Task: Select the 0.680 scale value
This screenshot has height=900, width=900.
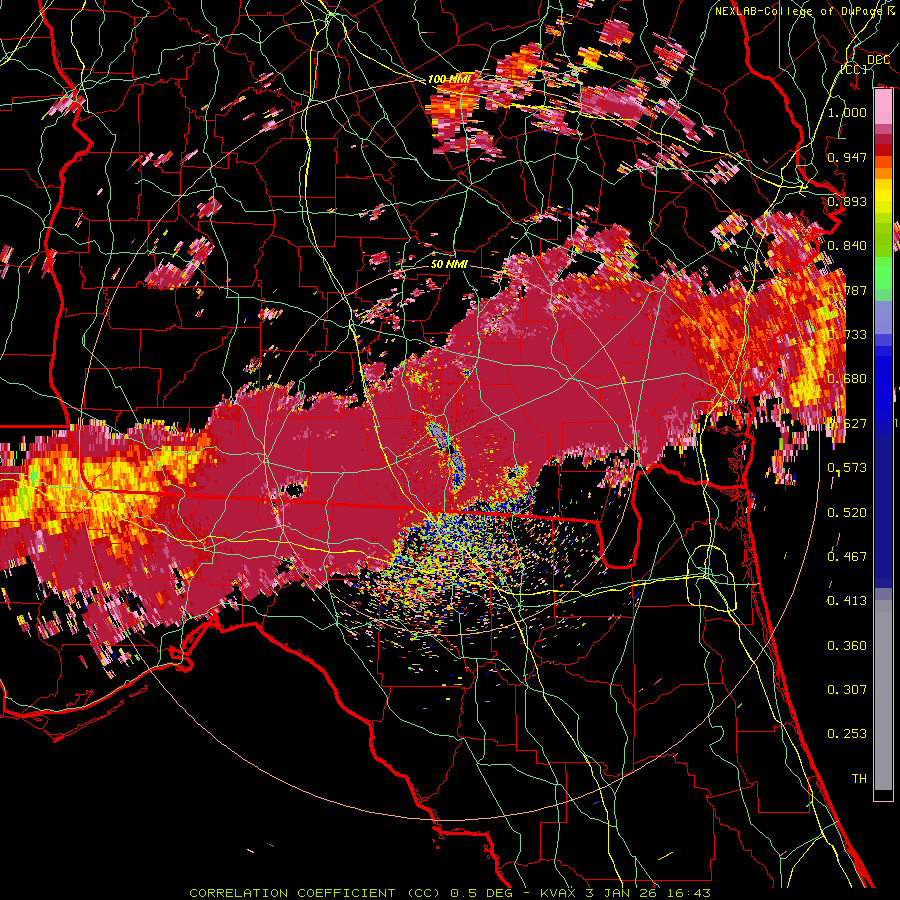Action: [847, 379]
